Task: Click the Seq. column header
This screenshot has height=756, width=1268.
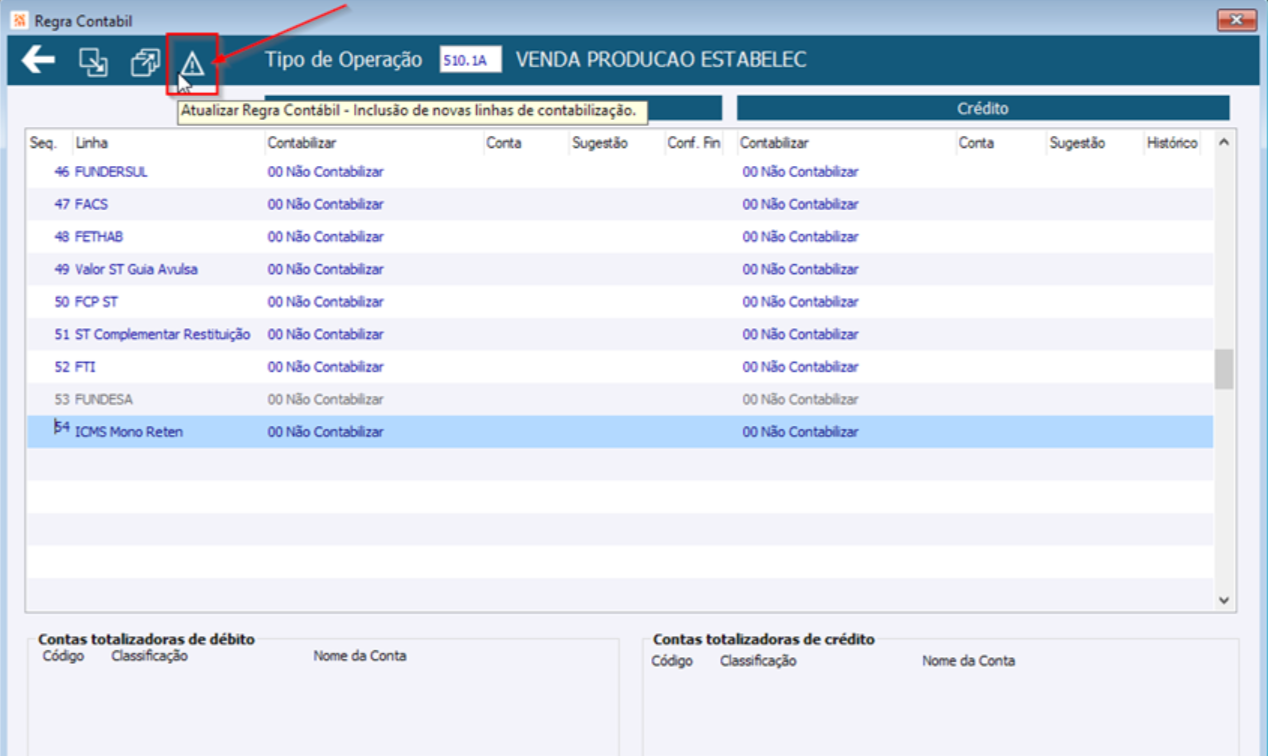Action: click(43, 143)
